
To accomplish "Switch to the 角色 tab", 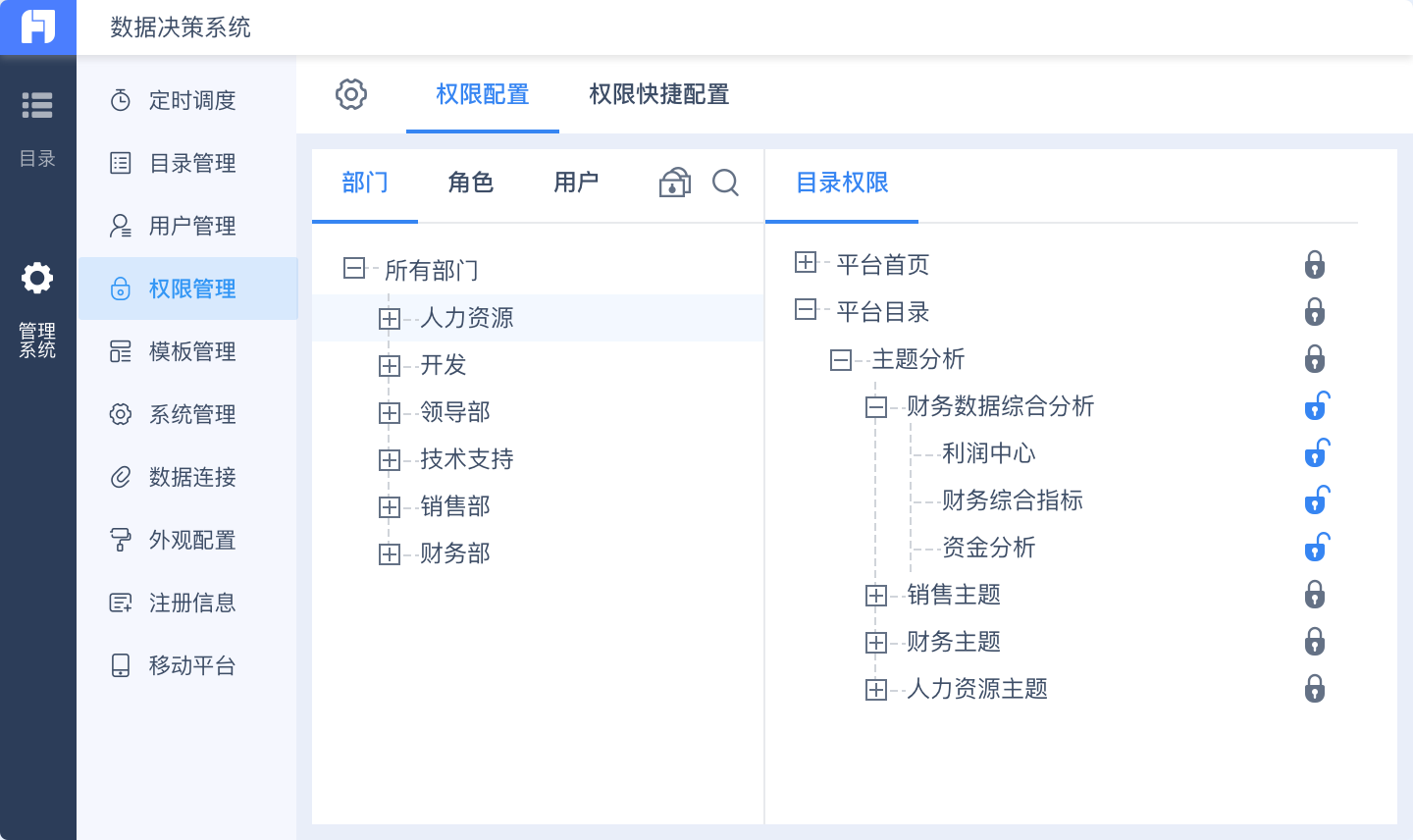I will click(470, 184).
